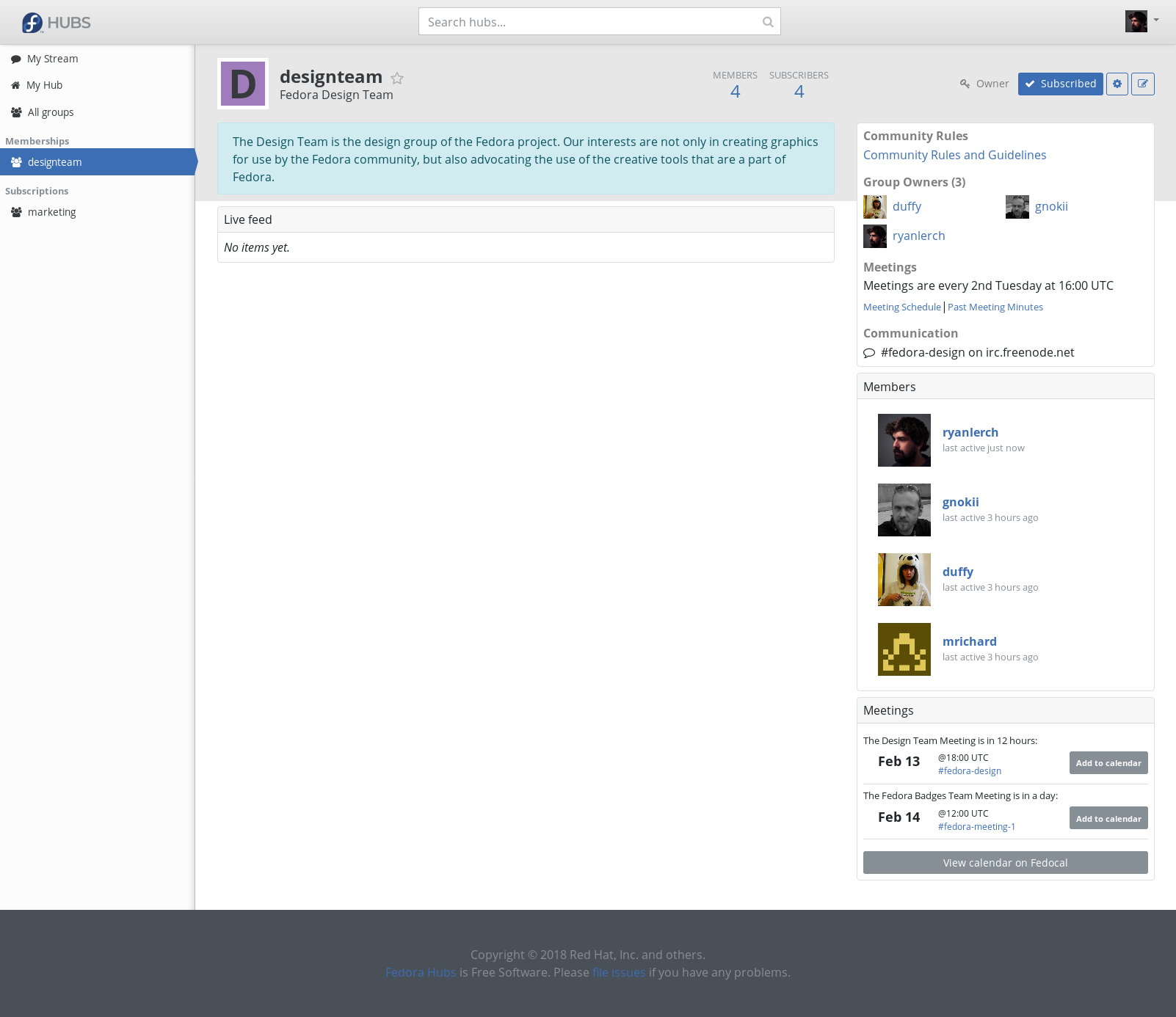The height and width of the screenshot is (1017, 1176).
Task: Open Fedora Hubs footer link
Action: 421,972
